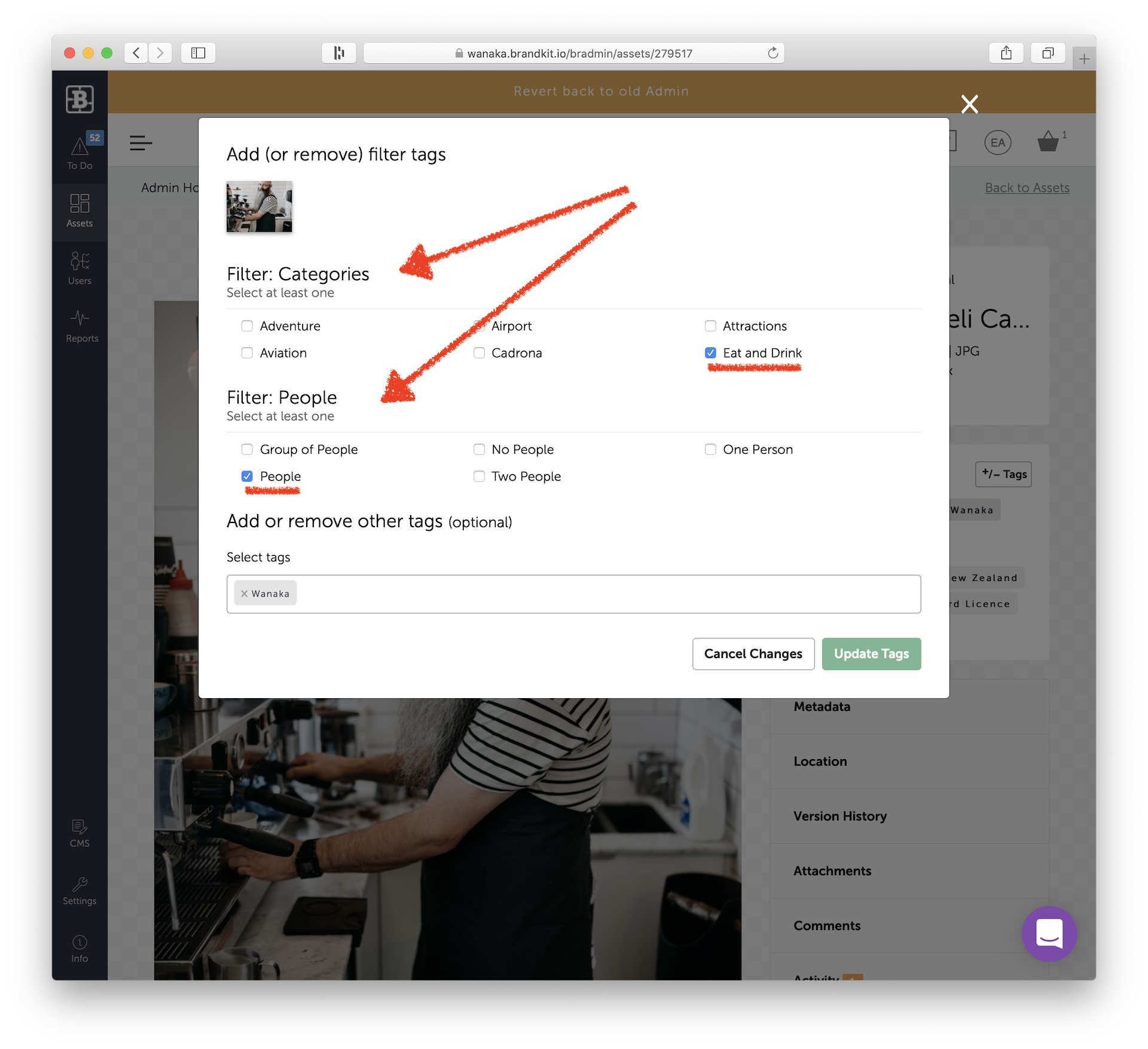Open the chat support bubble
The width and height of the screenshot is (1148, 1049).
coord(1049,933)
